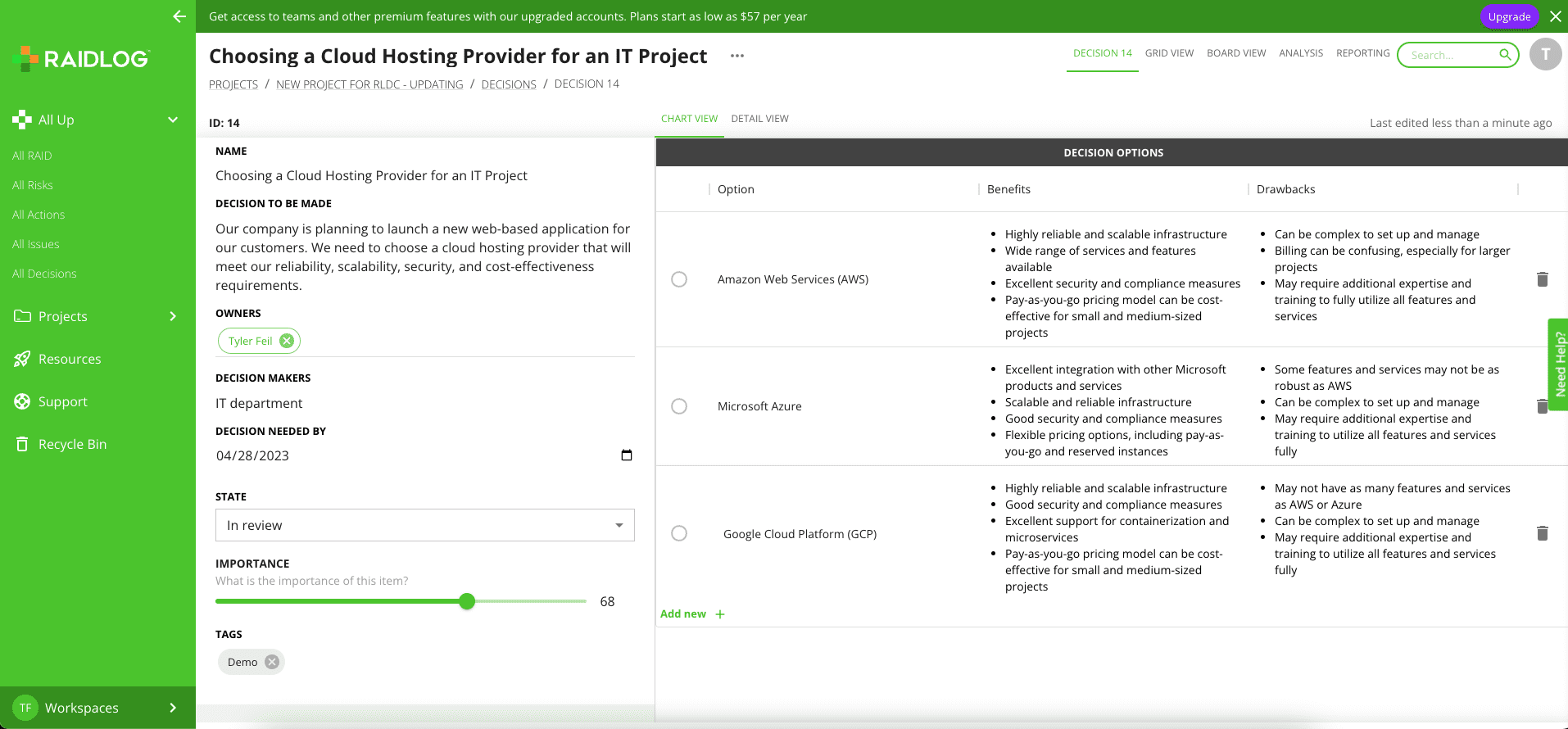The width and height of the screenshot is (1568, 729).
Task: Select Amazon Web Services (AWS) radio button
Action: pyautogui.click(x=679, y=279)
